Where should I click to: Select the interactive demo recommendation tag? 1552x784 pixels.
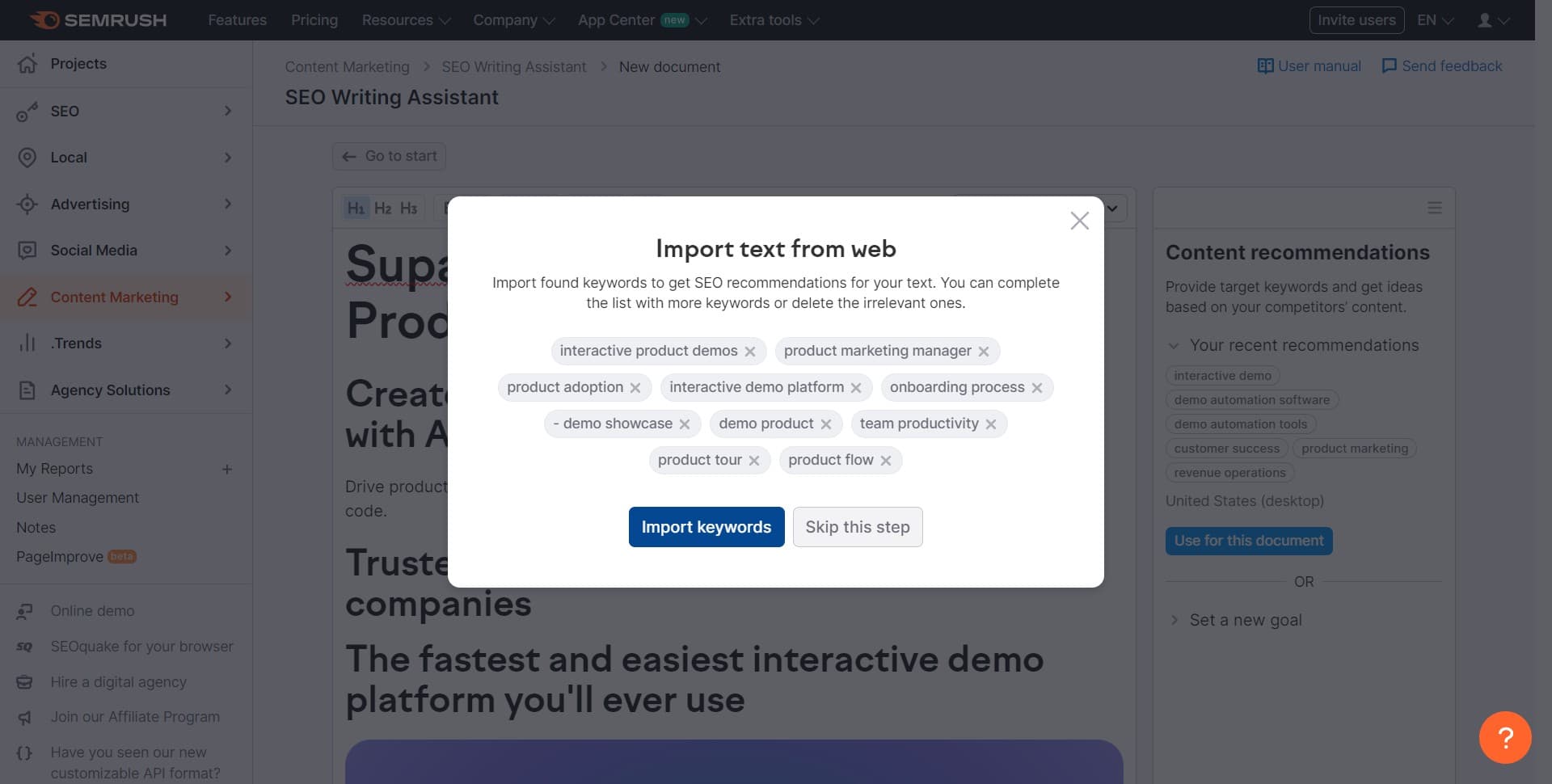[1223, 375]
